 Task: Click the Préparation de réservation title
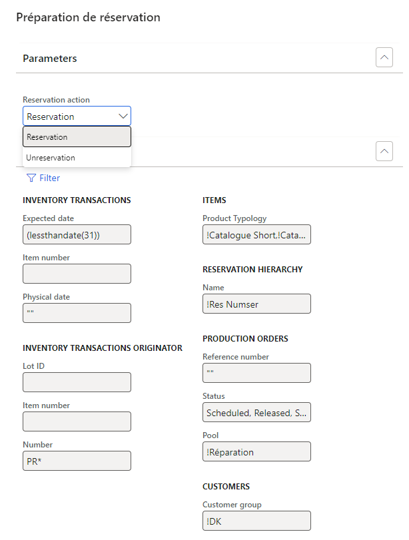pos(88,17)
